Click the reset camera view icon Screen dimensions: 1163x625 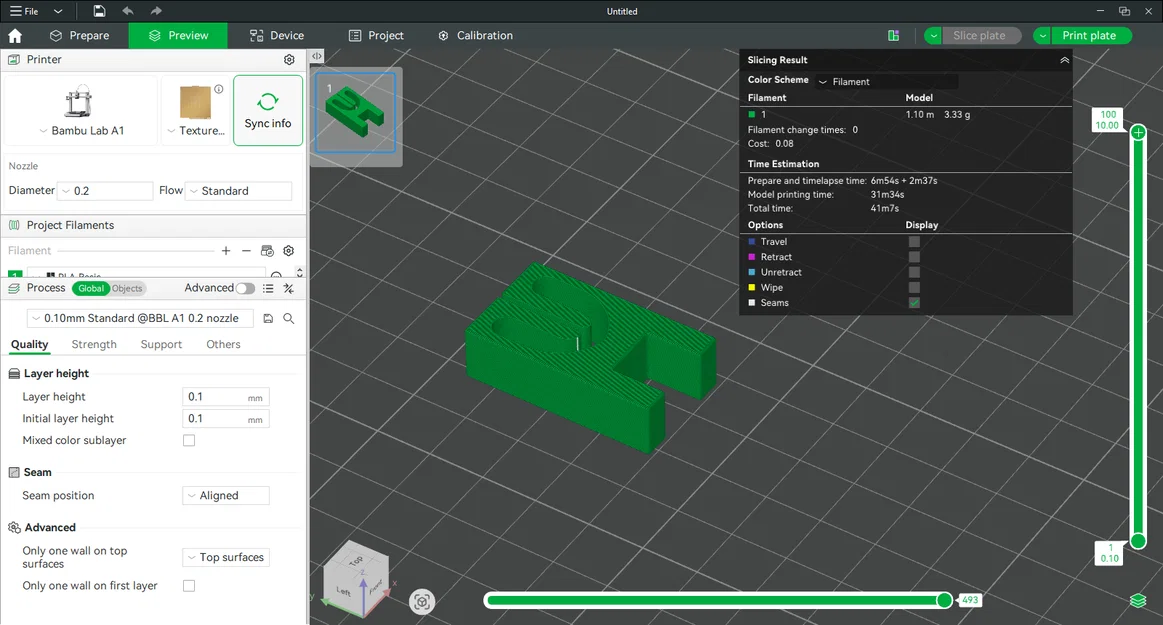click(422, 601)
